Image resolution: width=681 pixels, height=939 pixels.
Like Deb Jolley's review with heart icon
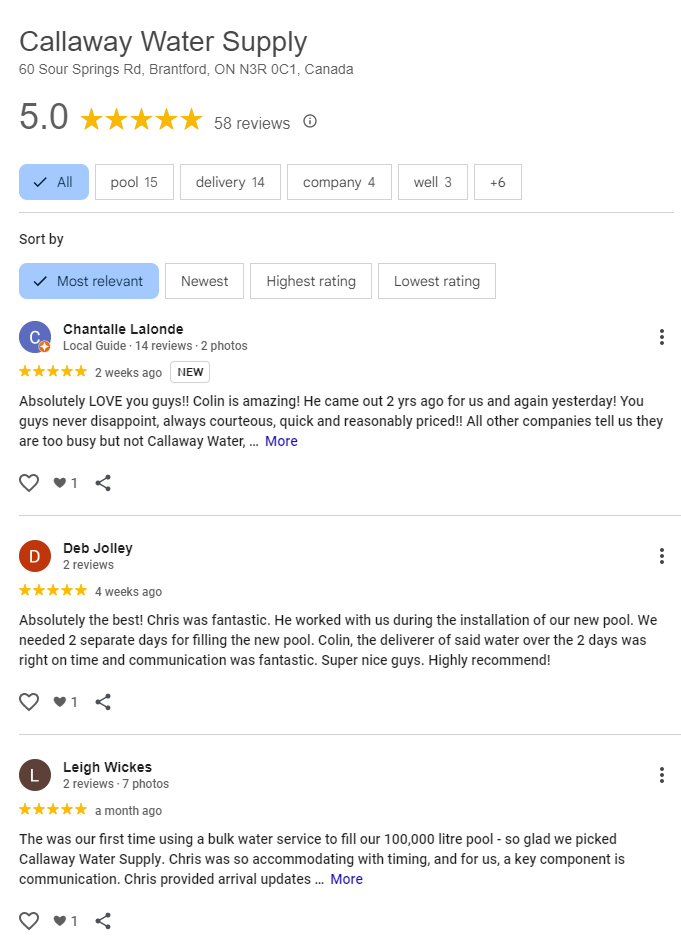(29, 702)
